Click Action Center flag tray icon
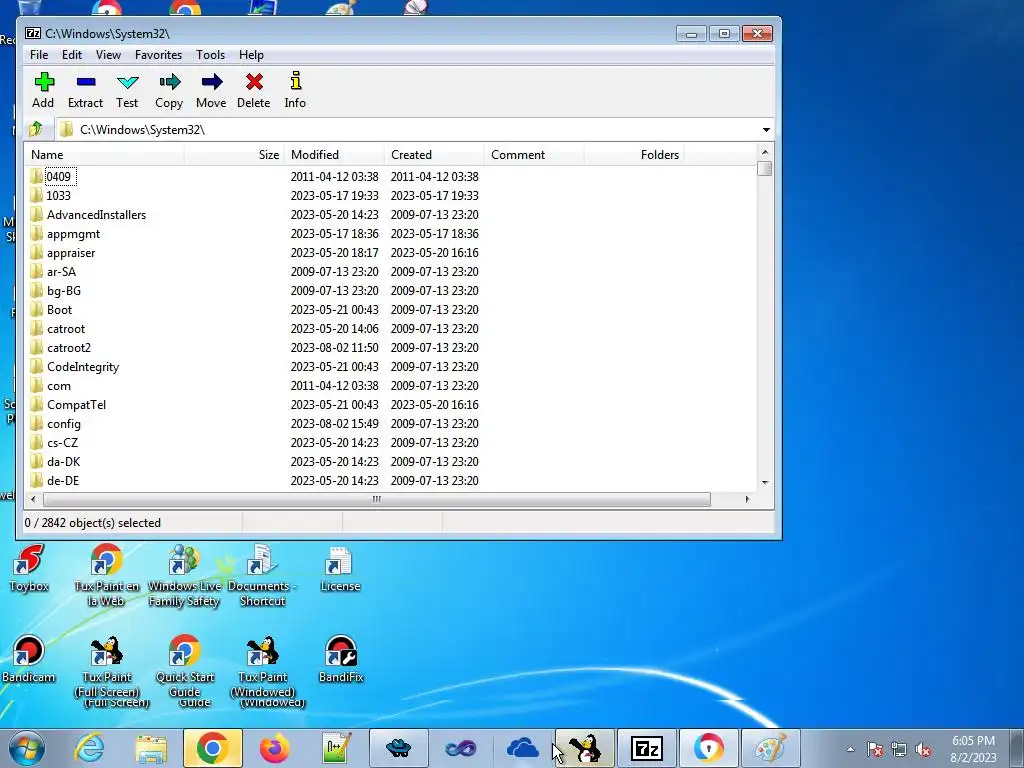Image resolution: width=1024 pixels, height=768 pixels. [x=875, y=750]
